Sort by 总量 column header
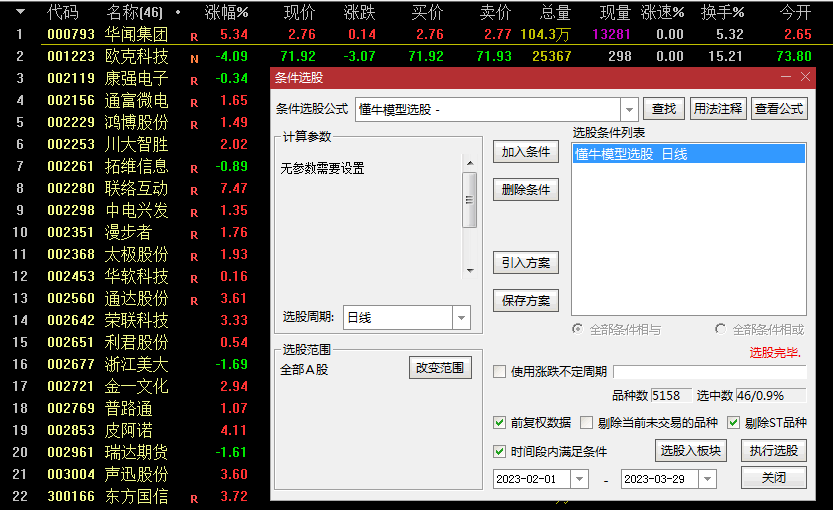The width and height of the screenshot is (833, 510). 555,12
